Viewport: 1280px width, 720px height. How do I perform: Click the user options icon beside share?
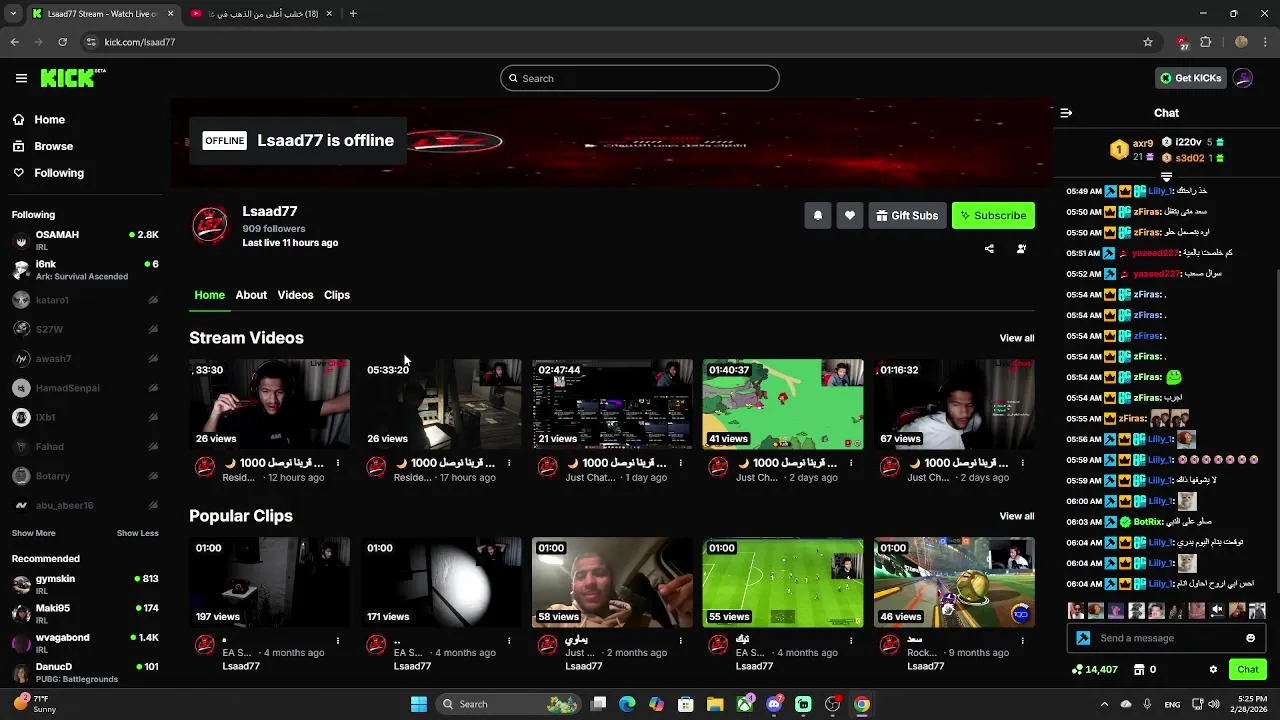coord(1021,249)
